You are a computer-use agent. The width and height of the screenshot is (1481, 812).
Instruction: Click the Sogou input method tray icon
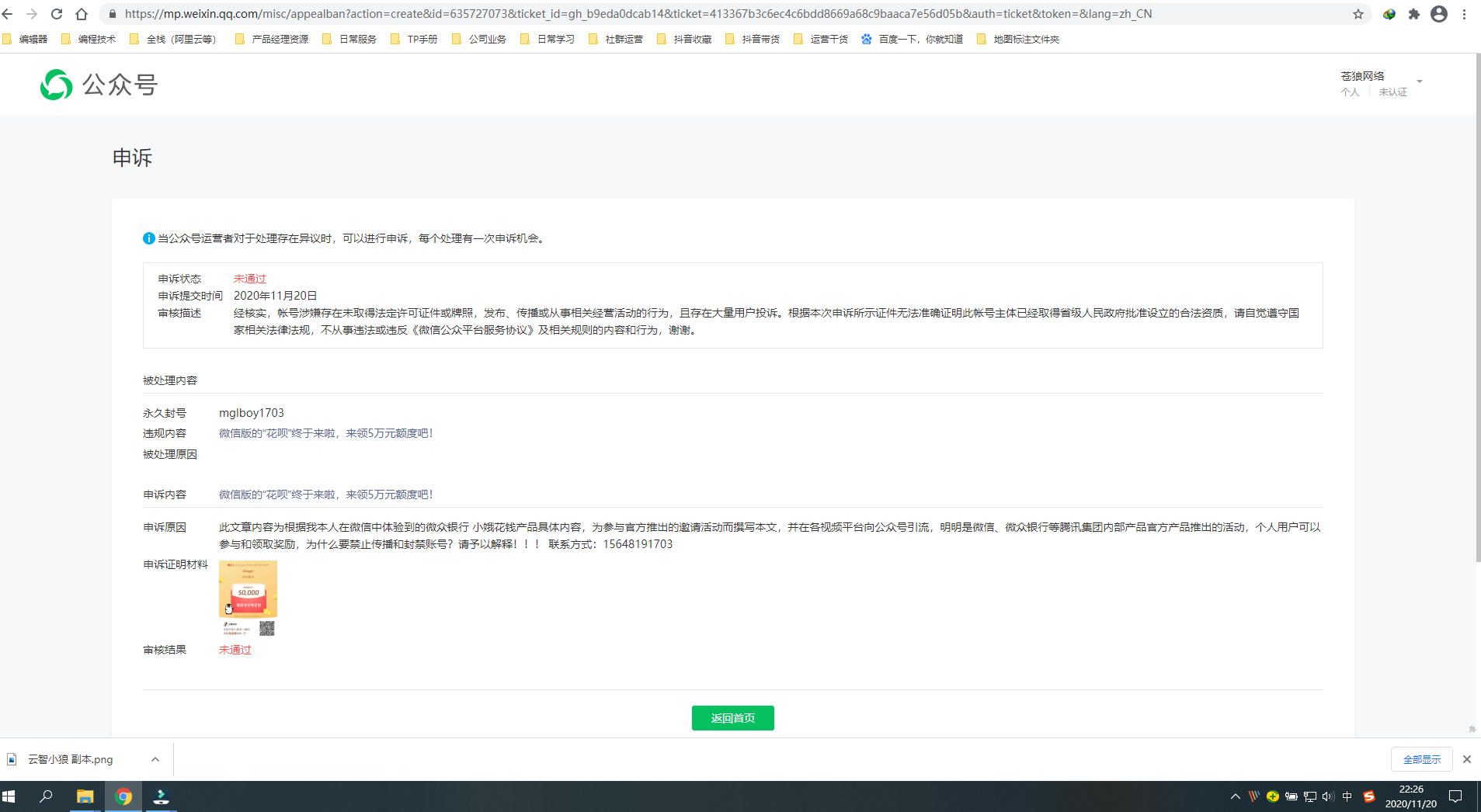(1369, 796)
